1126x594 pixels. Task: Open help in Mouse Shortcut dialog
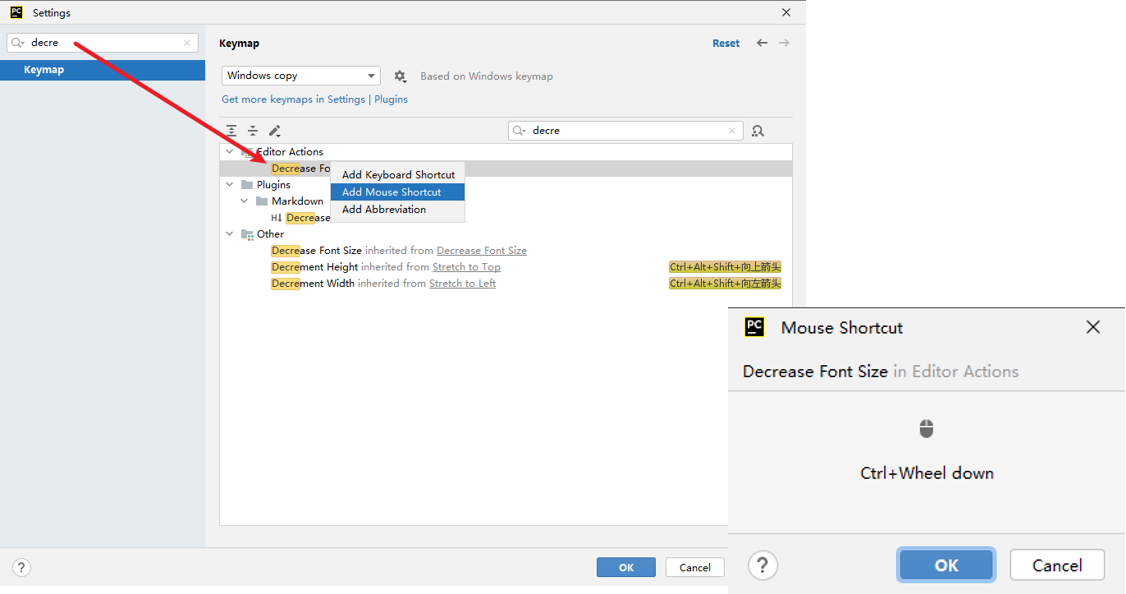point(763,565)
